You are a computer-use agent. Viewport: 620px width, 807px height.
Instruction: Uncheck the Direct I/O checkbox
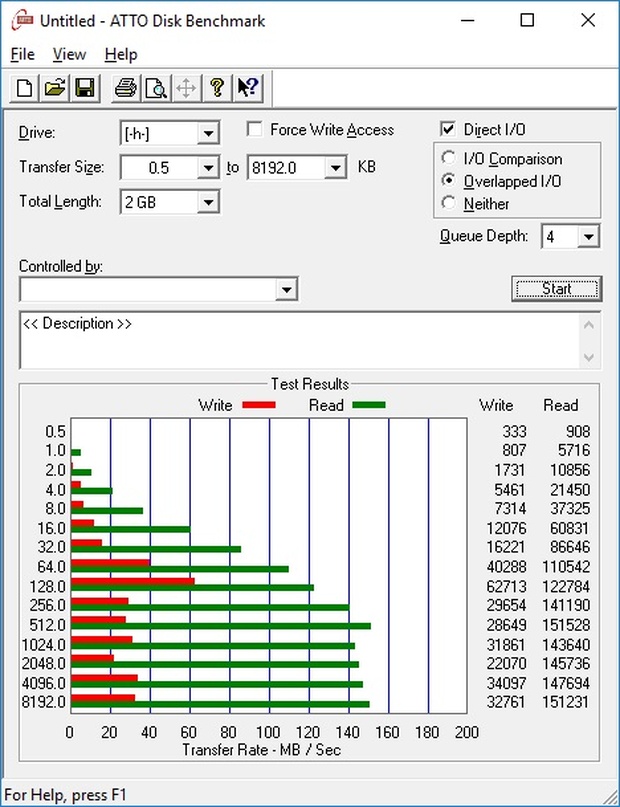tap(448, 129)
